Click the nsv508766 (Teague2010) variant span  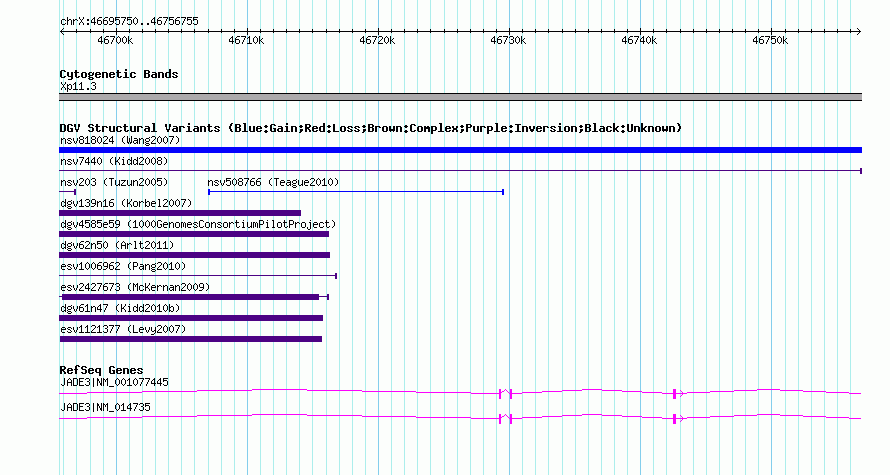pos(356,192)
